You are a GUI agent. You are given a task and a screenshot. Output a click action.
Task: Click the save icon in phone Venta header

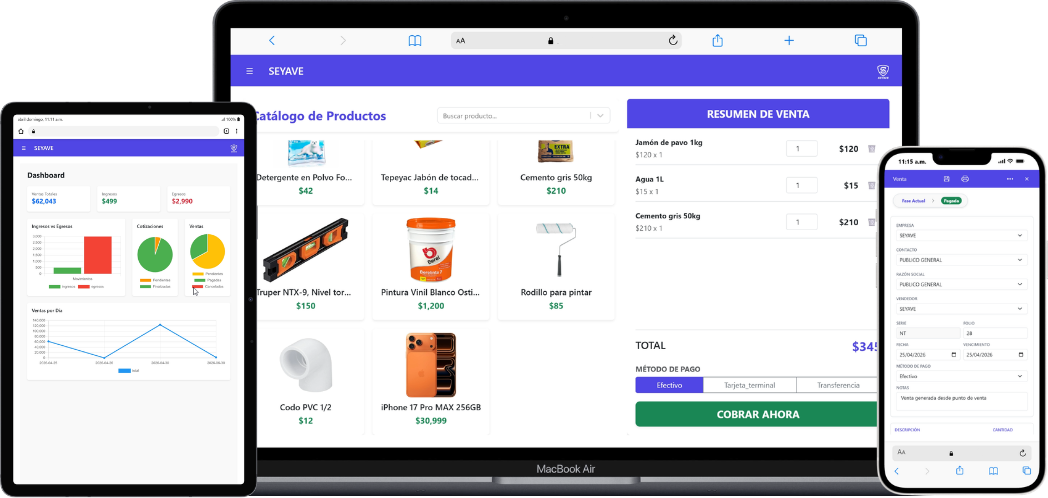click(946, 179)
